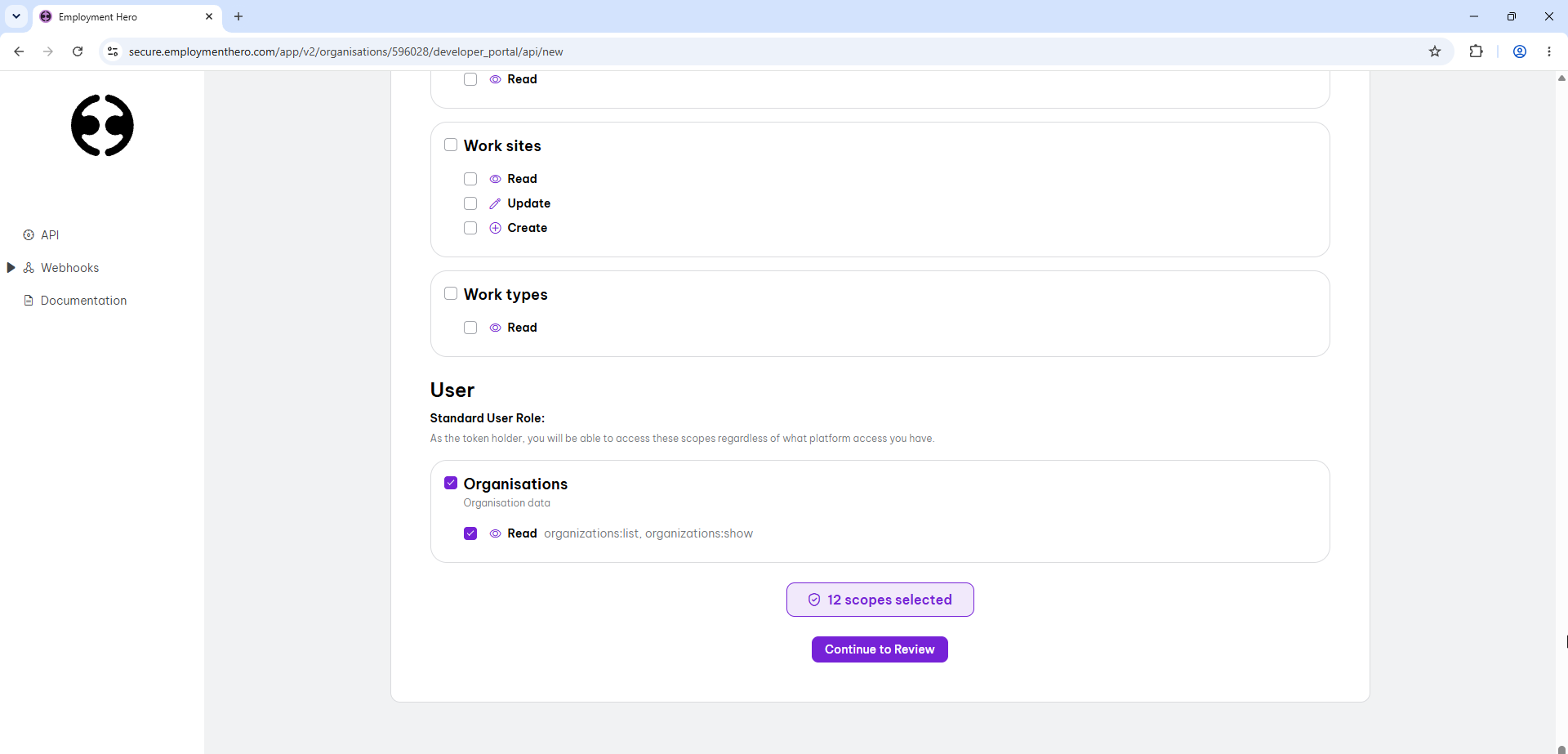1568x754 pixels.
Task: Click the address bar URL
Action: pyautogui.click(x=346, y=51)
